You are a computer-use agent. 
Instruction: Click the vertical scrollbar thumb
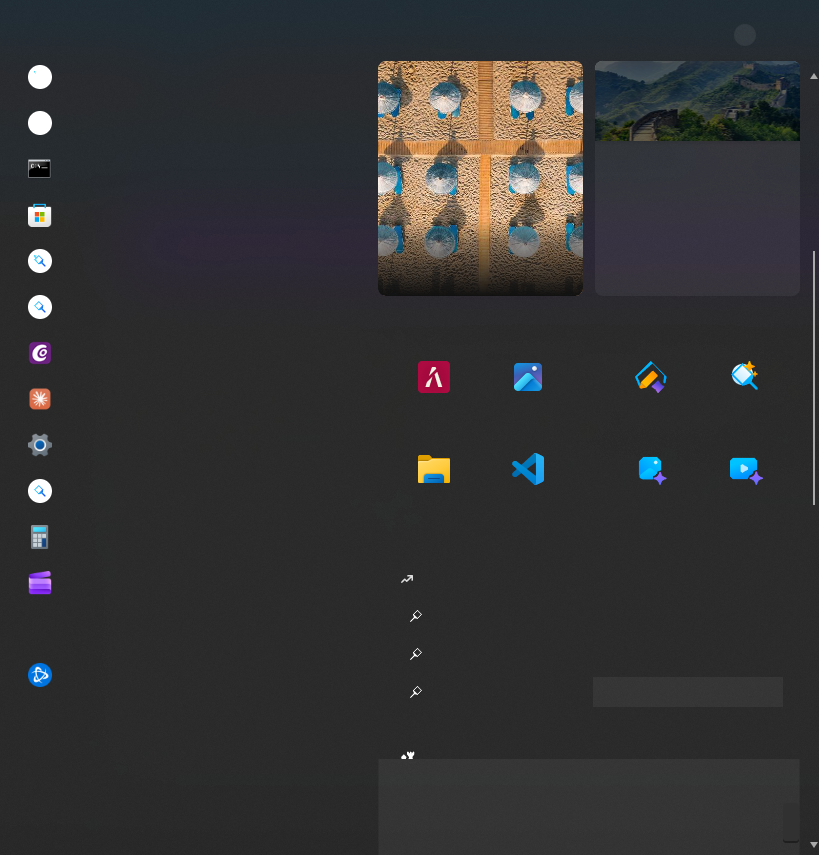[x=814, y=378]
